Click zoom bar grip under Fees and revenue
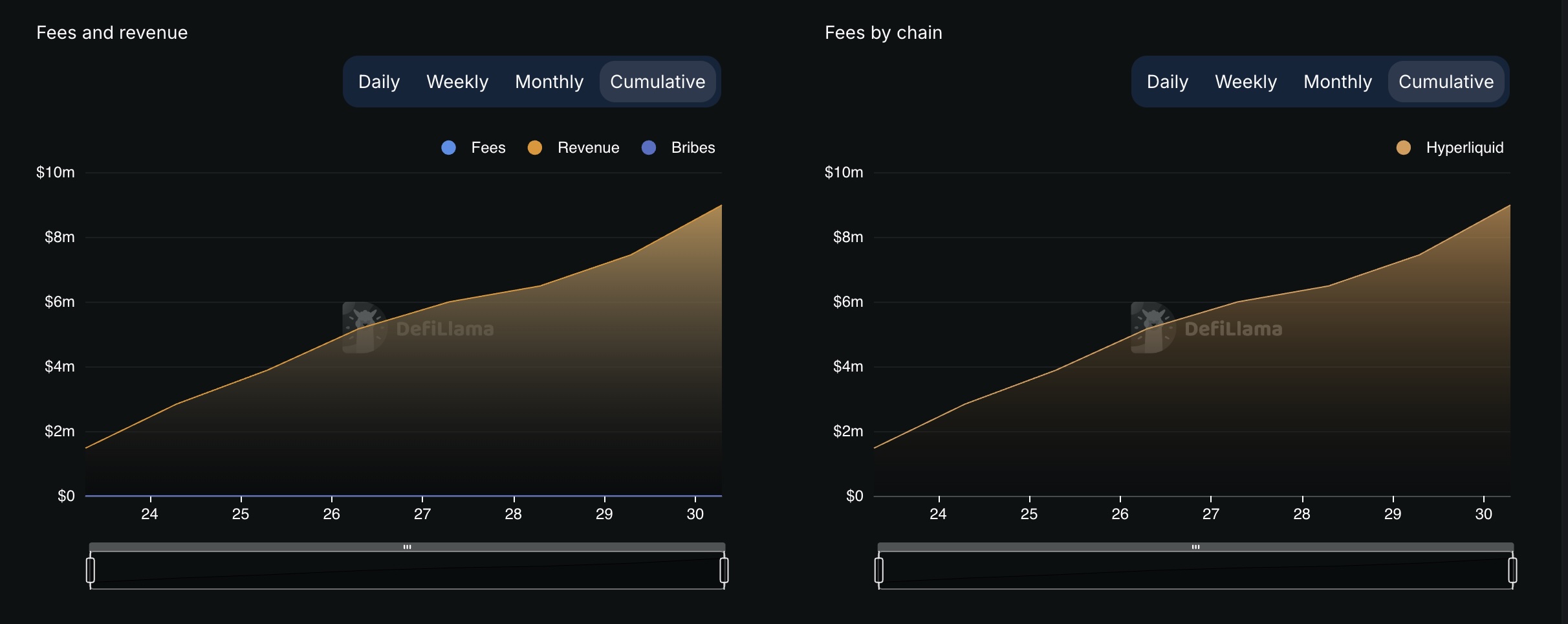1568x624 pixels. (407, 547)
